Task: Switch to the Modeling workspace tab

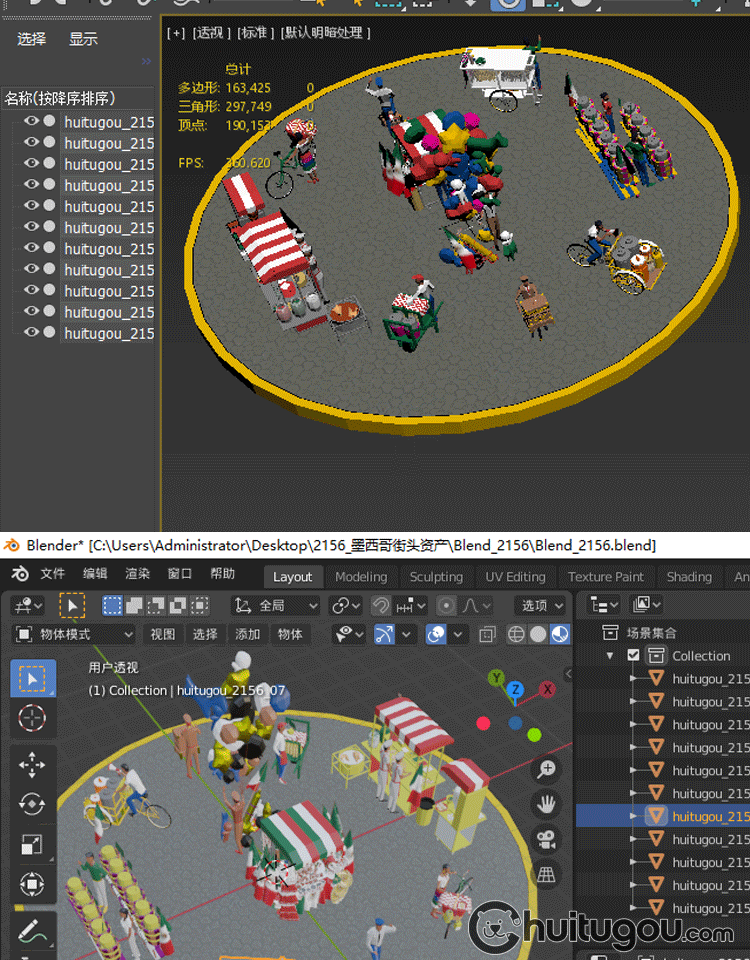Action: (361, 577)
